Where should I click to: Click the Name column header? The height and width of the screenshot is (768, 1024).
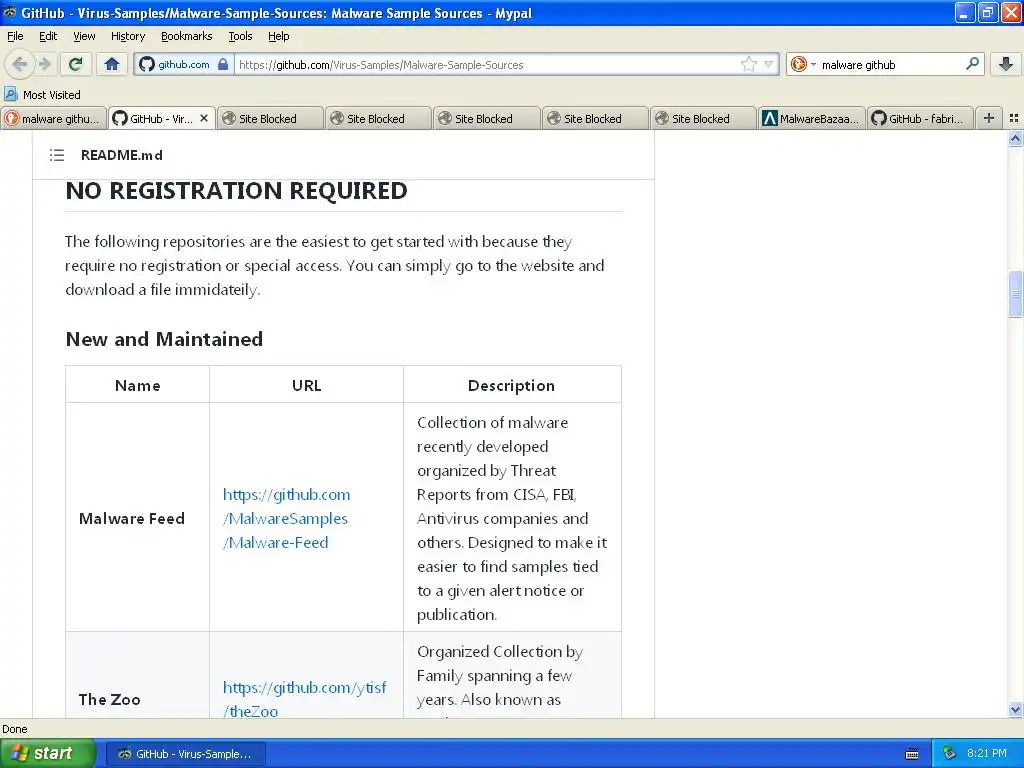(137, 385)
